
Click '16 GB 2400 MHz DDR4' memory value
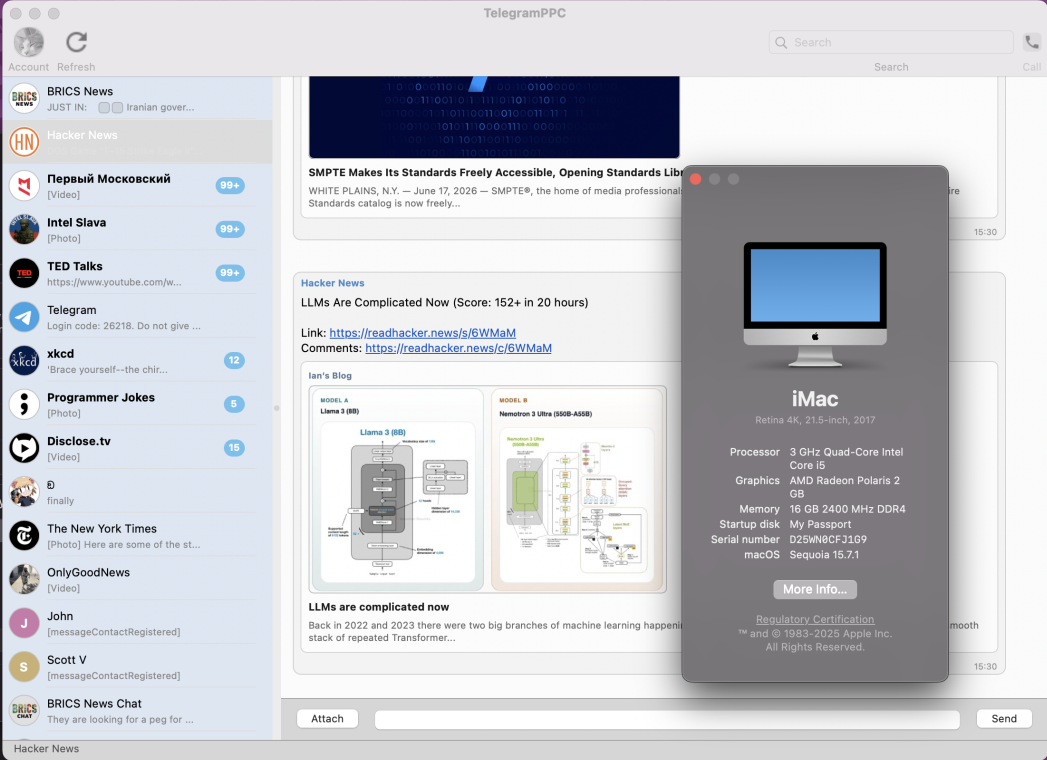coord(847,509)
